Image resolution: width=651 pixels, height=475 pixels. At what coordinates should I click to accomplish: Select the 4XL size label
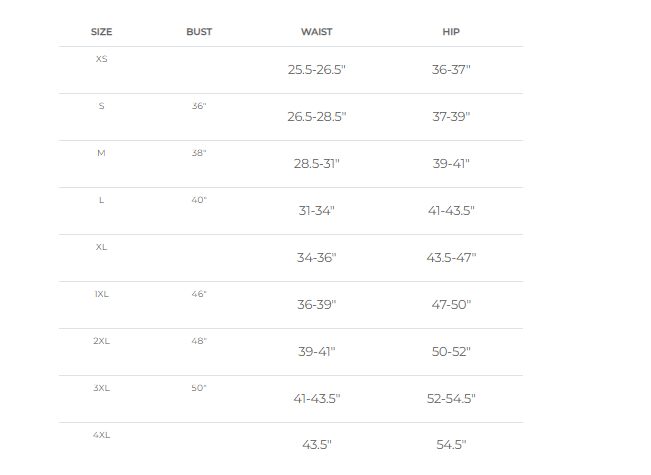point(102,435)
